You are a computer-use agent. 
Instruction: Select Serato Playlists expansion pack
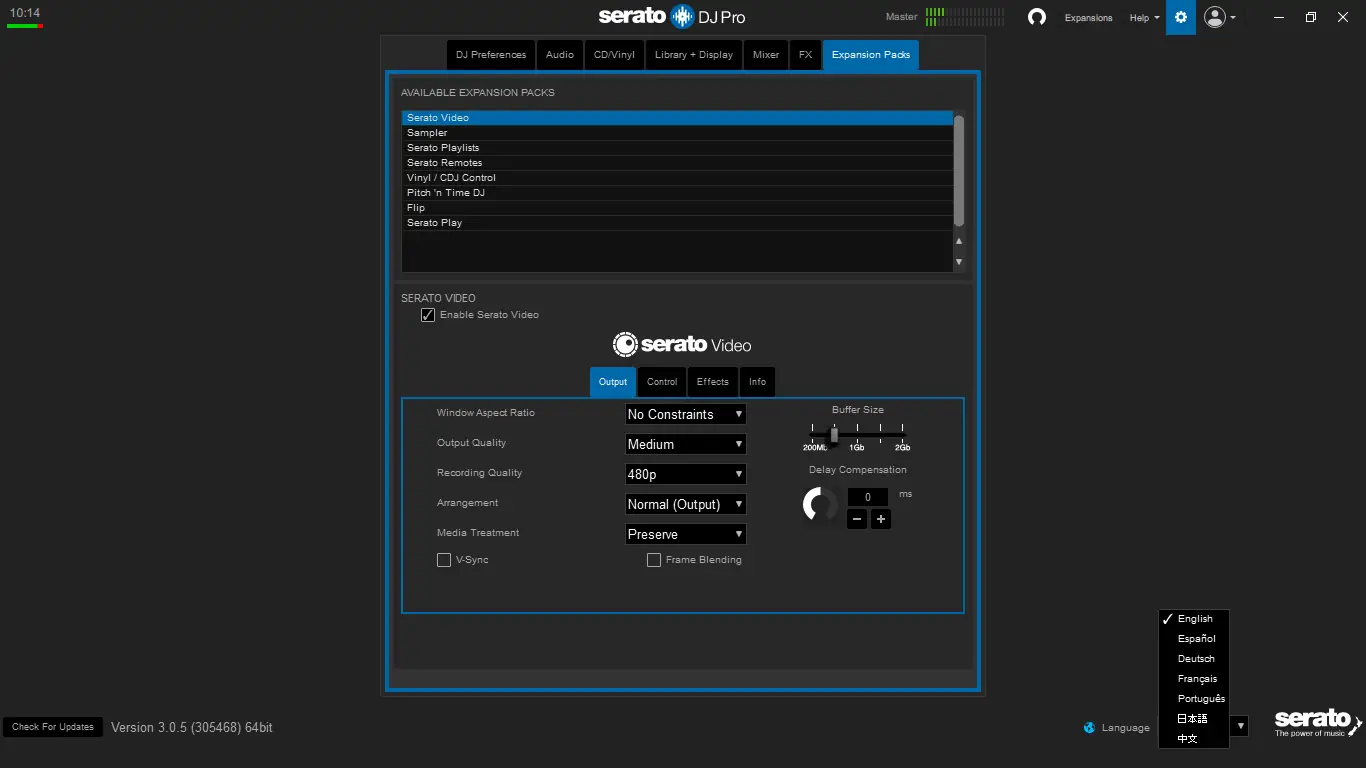(x=677, y=148)
